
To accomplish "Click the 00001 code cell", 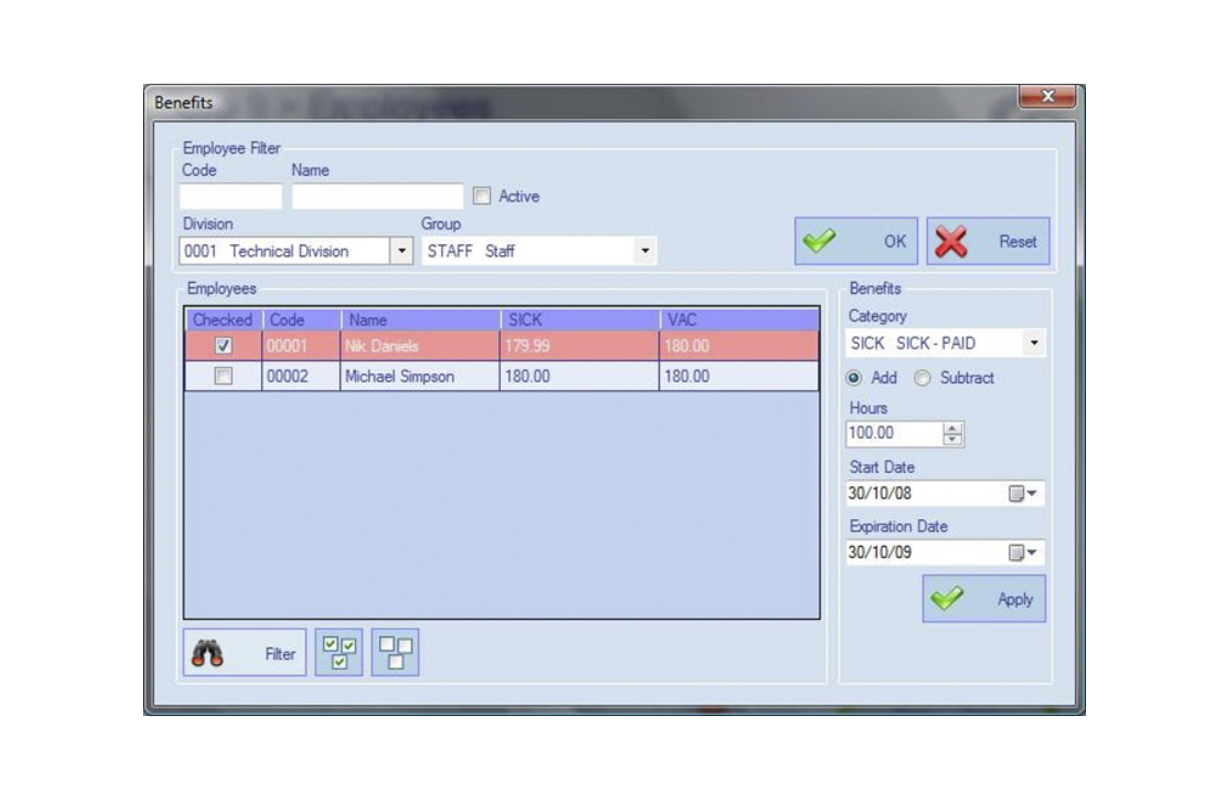I will [301, 347].
